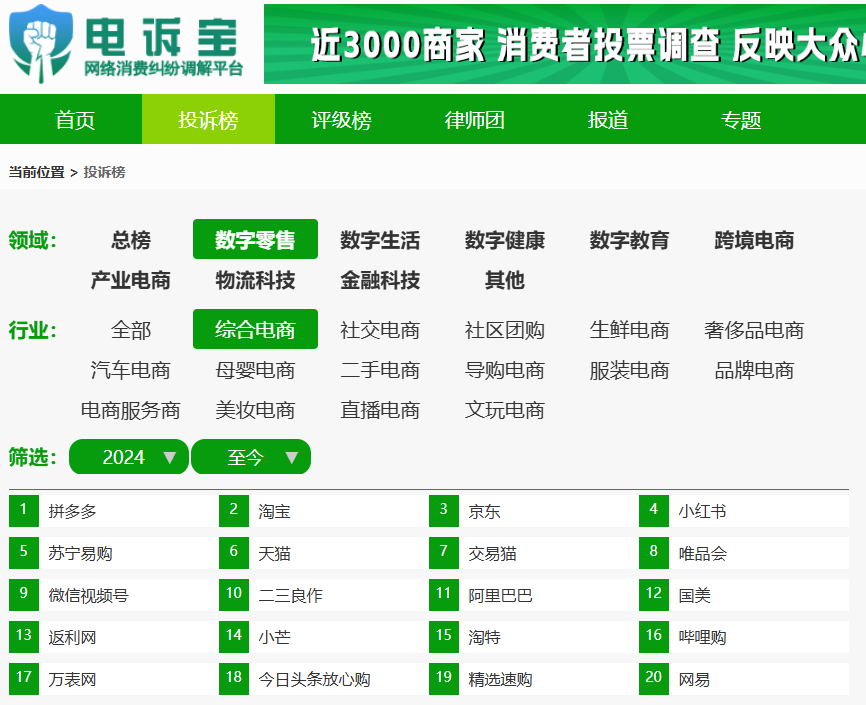
Task: Go to the 报道 tab
Action: (608, 120)
